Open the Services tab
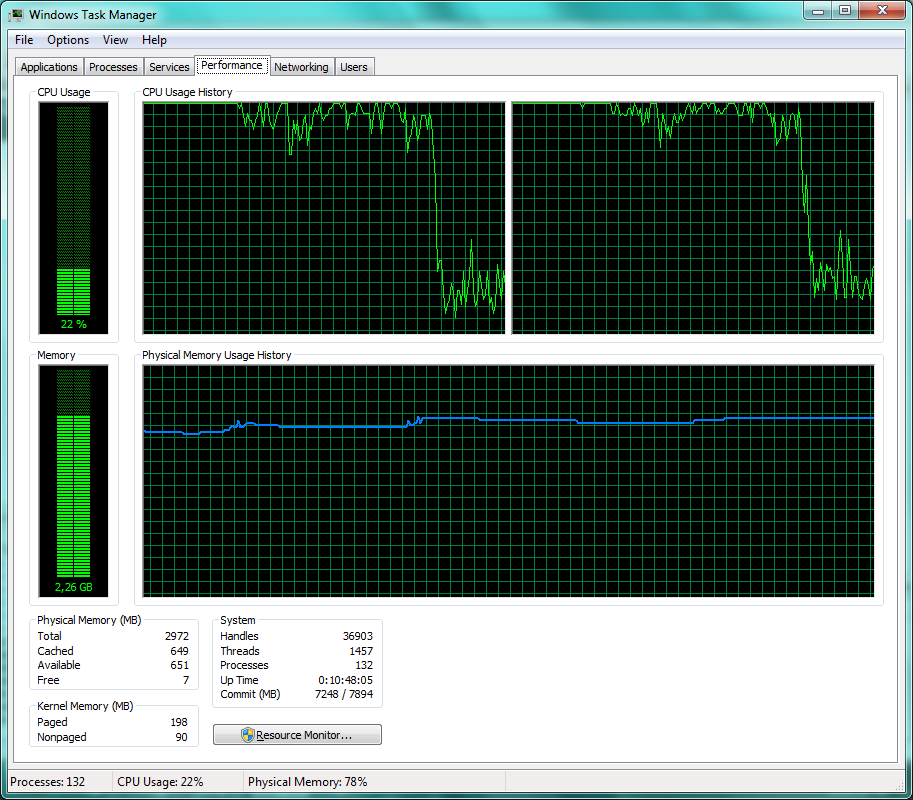Image resolution: width=913 pixels, height=800 pixels. pyautogui.click(x=168, y=66)
